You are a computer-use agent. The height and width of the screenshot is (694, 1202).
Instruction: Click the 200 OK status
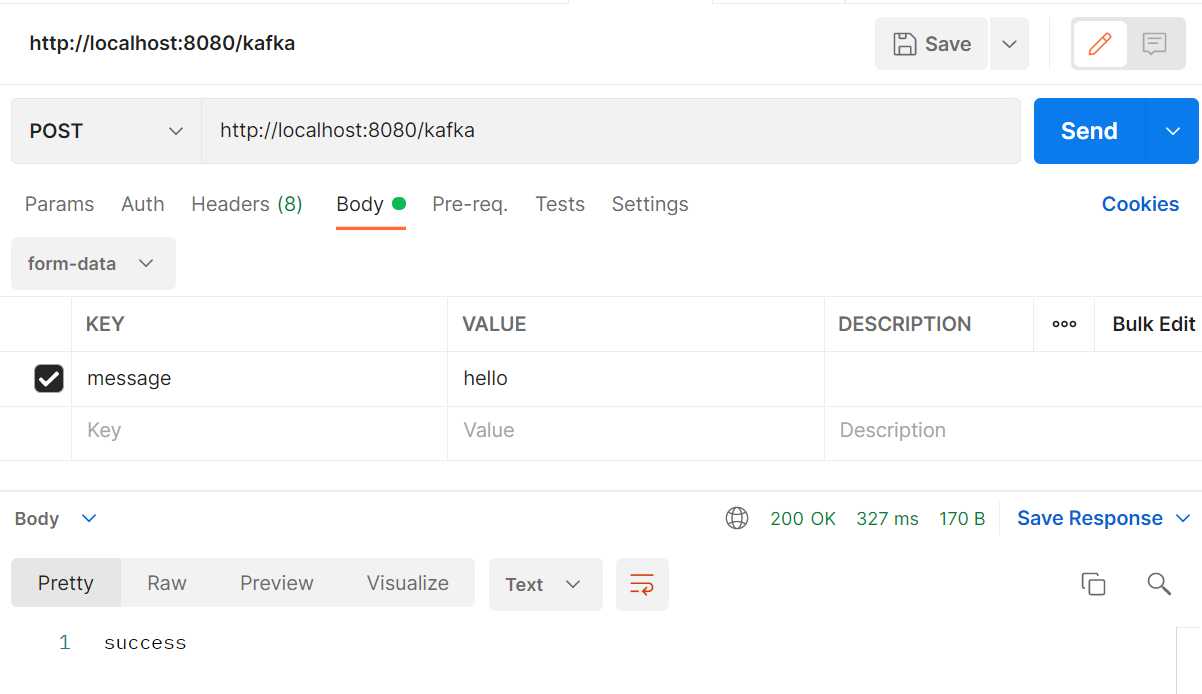point(803,518)
